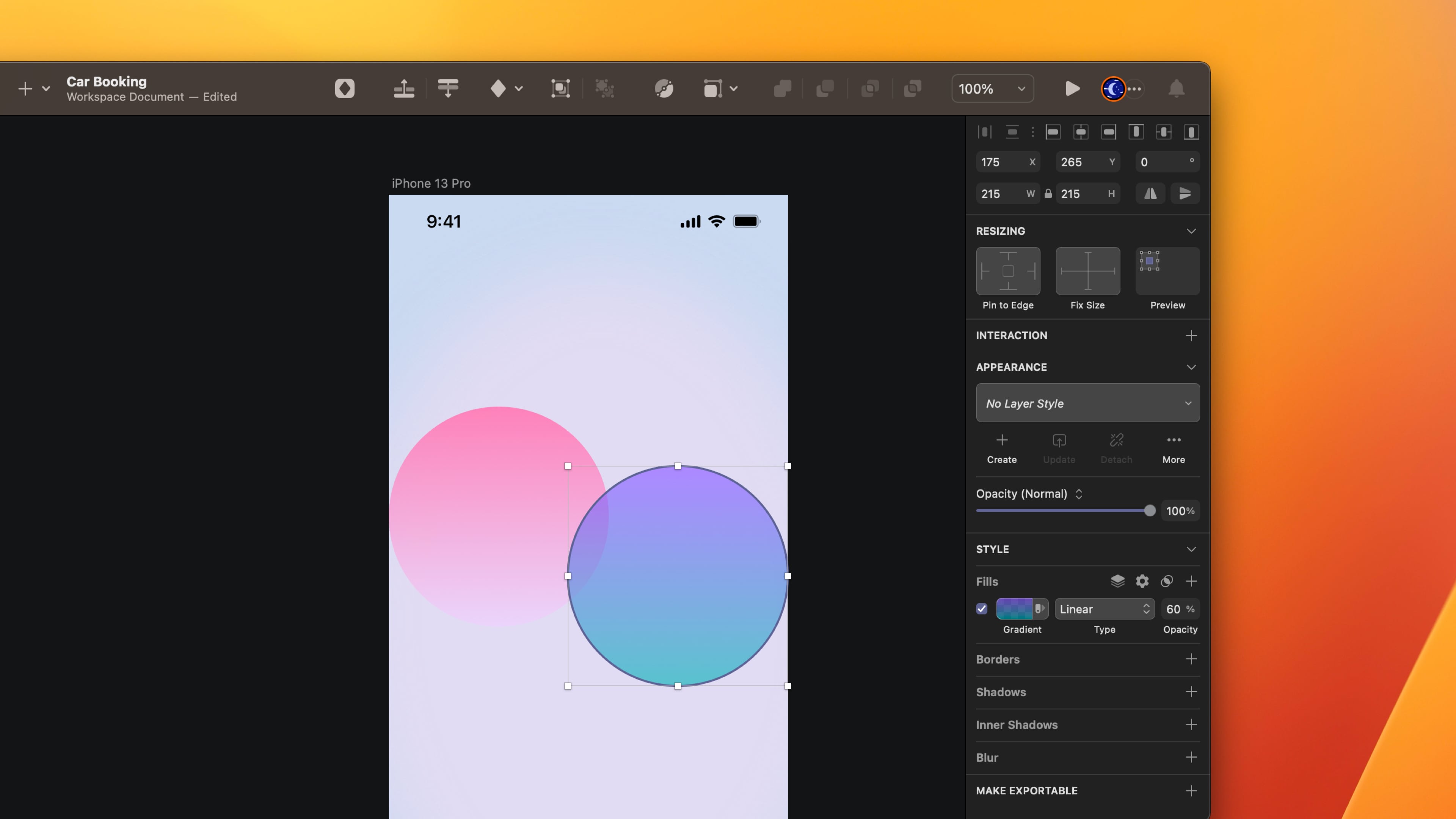Open the notifications bell
The height and width of the screenshot is (819, 1456).
tap(1176, 89)
